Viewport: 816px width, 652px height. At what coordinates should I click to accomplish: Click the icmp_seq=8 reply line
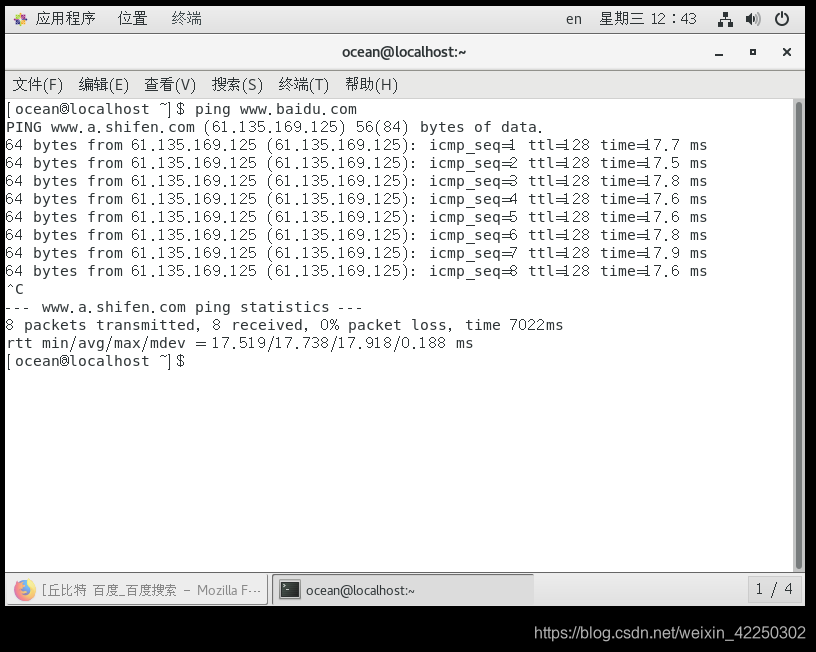[356, 271]
